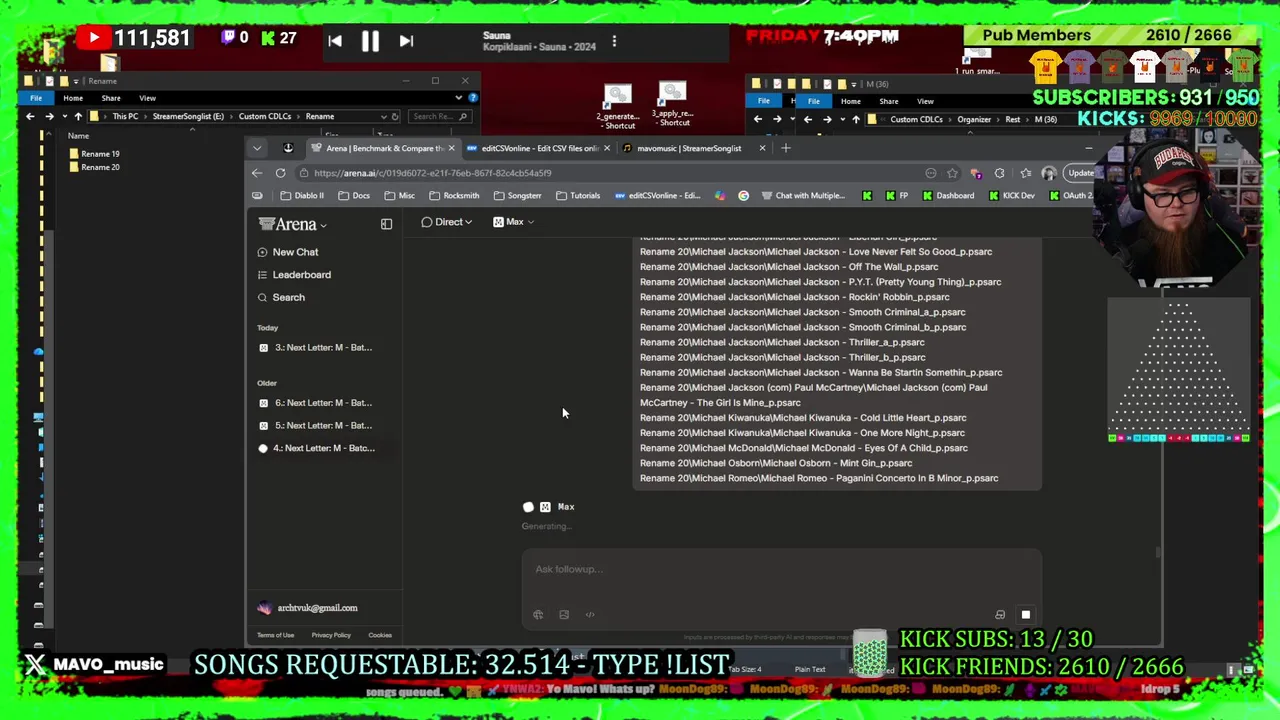This screenshot has width=1280, height=720.
Task: Open Rocksmith bookmarks folder
Action: pyautogui.click(x=454, y=196)
